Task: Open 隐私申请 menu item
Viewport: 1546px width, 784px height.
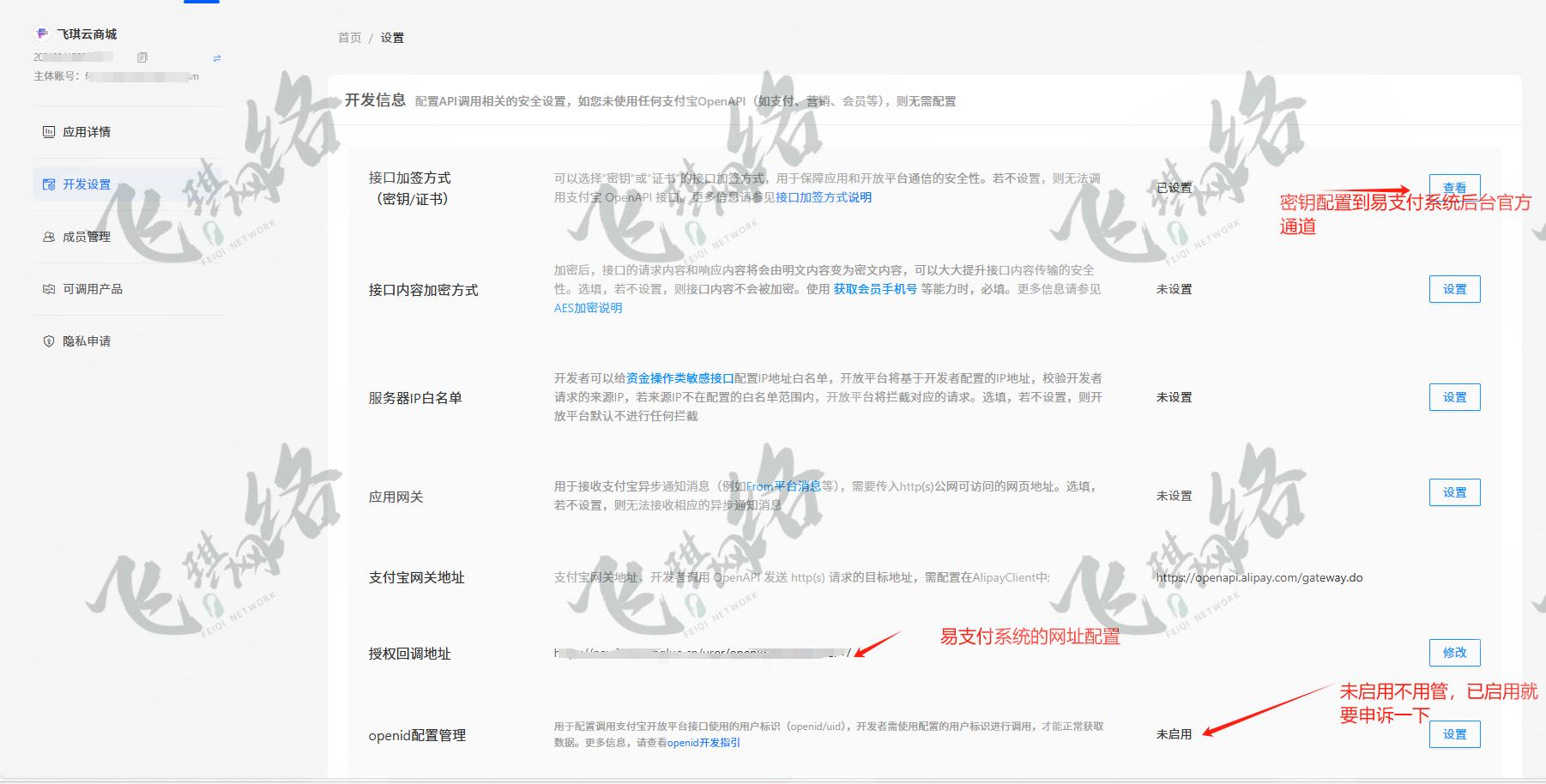Action: tap(128, 341)
